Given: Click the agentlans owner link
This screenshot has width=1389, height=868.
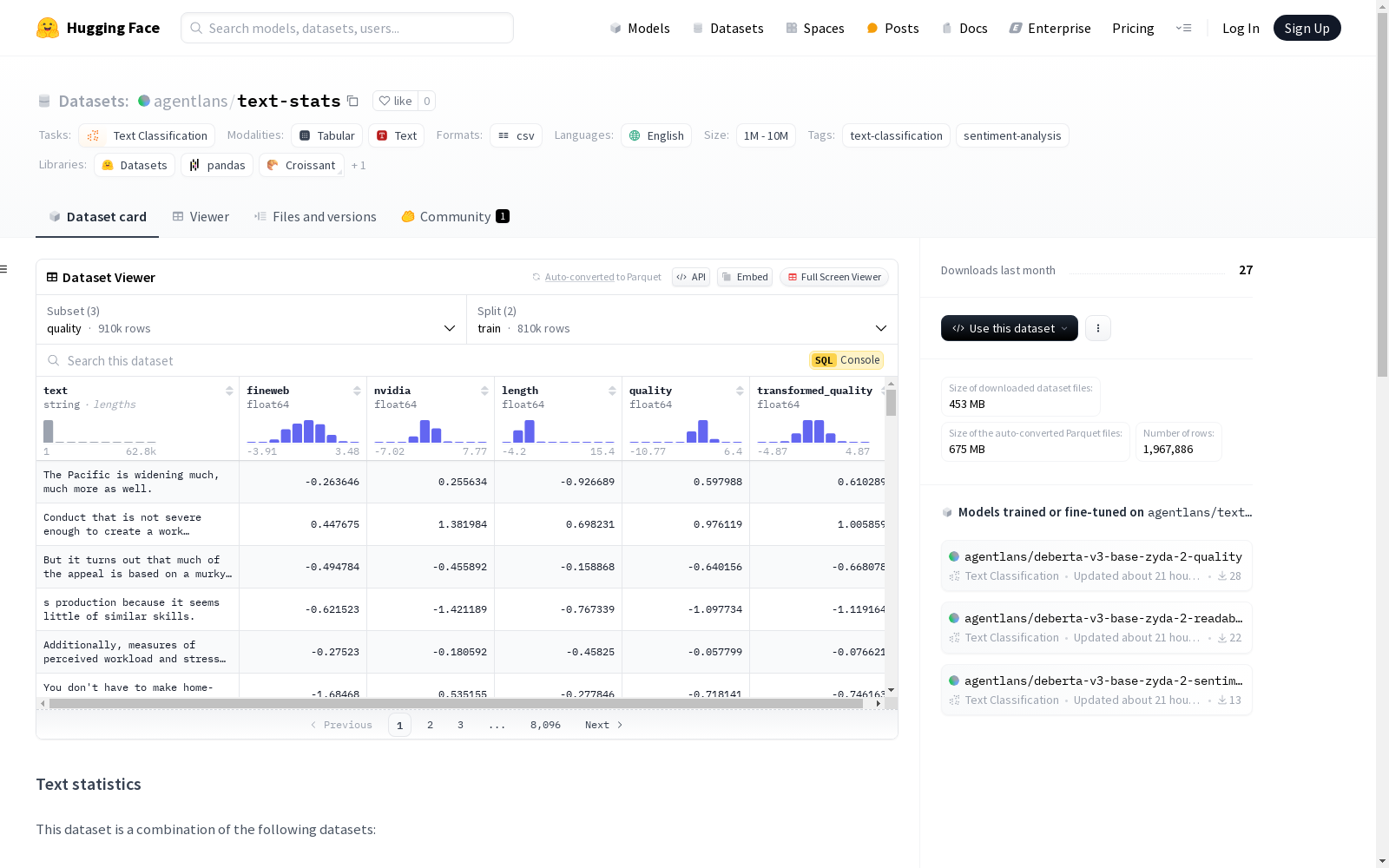Looking at the screenshot, I should [x=190, y=101].
